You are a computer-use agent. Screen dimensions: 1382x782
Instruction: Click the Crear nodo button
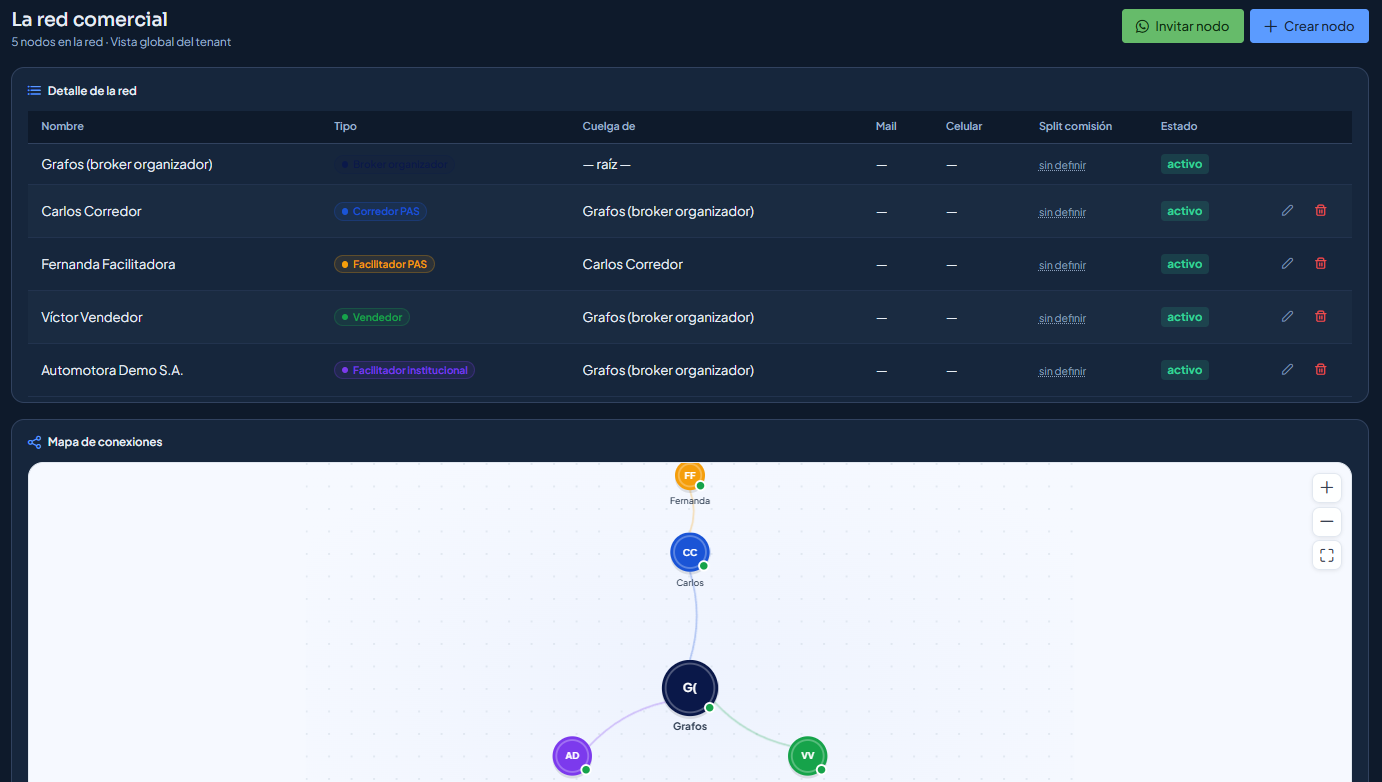(1309, 26)
